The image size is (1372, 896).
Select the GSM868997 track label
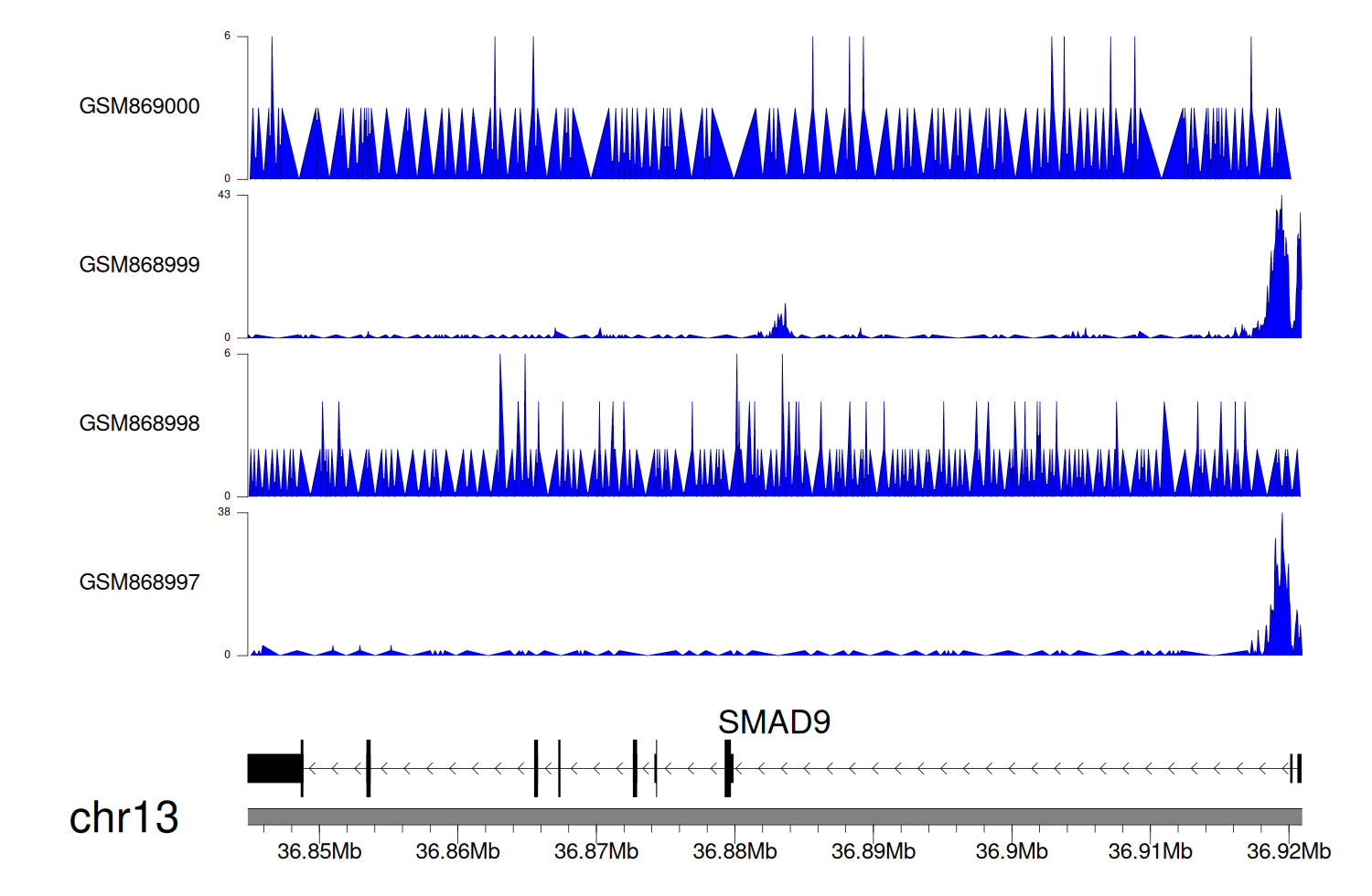[x=139, y=582]
